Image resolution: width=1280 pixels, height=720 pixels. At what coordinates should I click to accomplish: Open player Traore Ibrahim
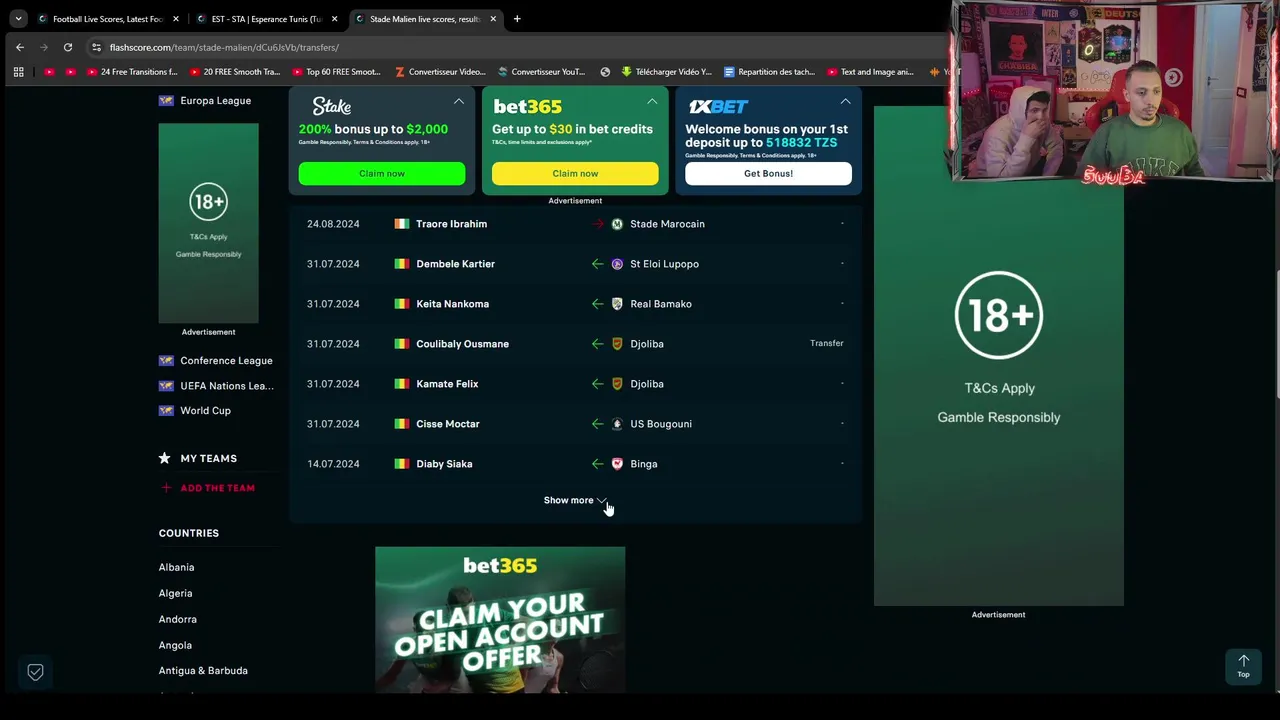[x=451, y=224]
